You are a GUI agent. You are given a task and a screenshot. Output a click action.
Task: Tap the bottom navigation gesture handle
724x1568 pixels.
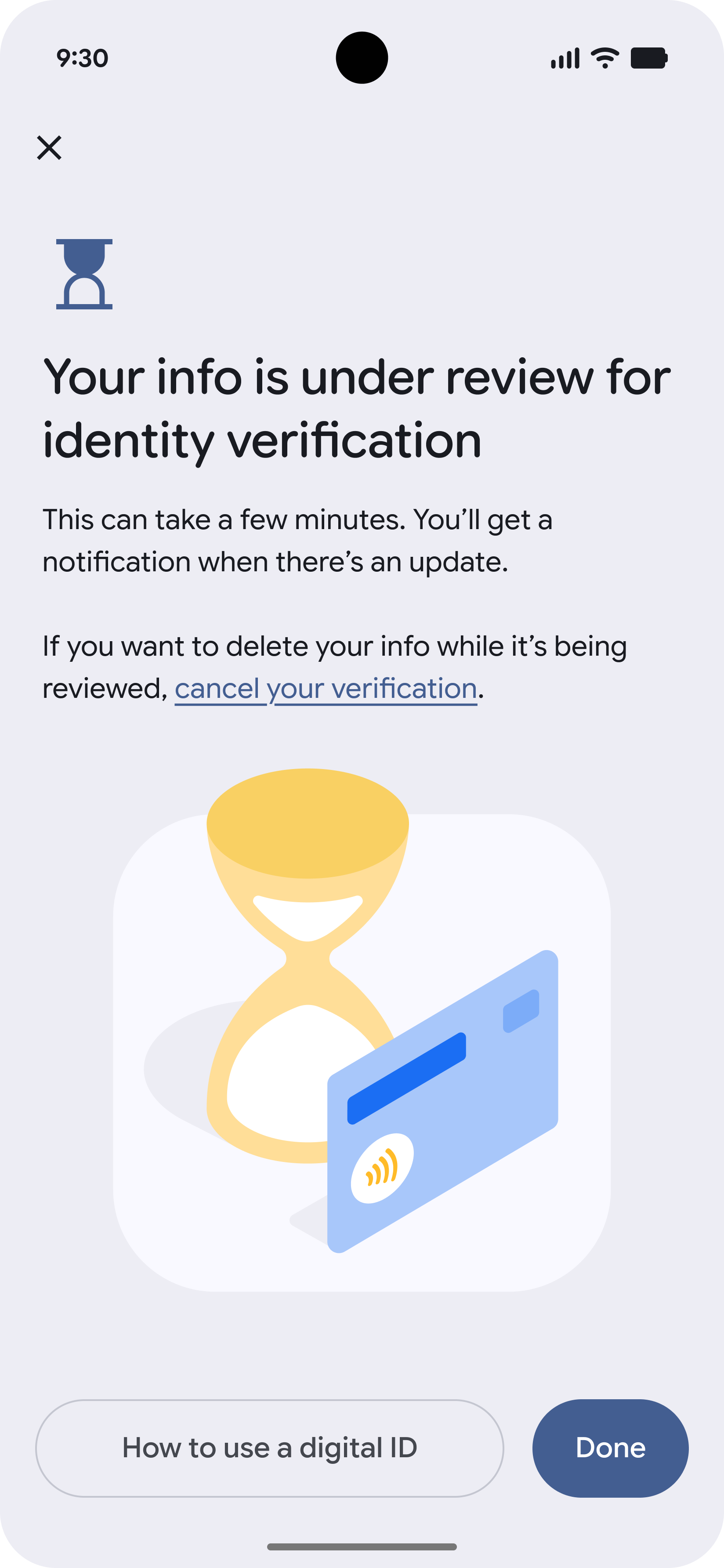point(362,1547)
